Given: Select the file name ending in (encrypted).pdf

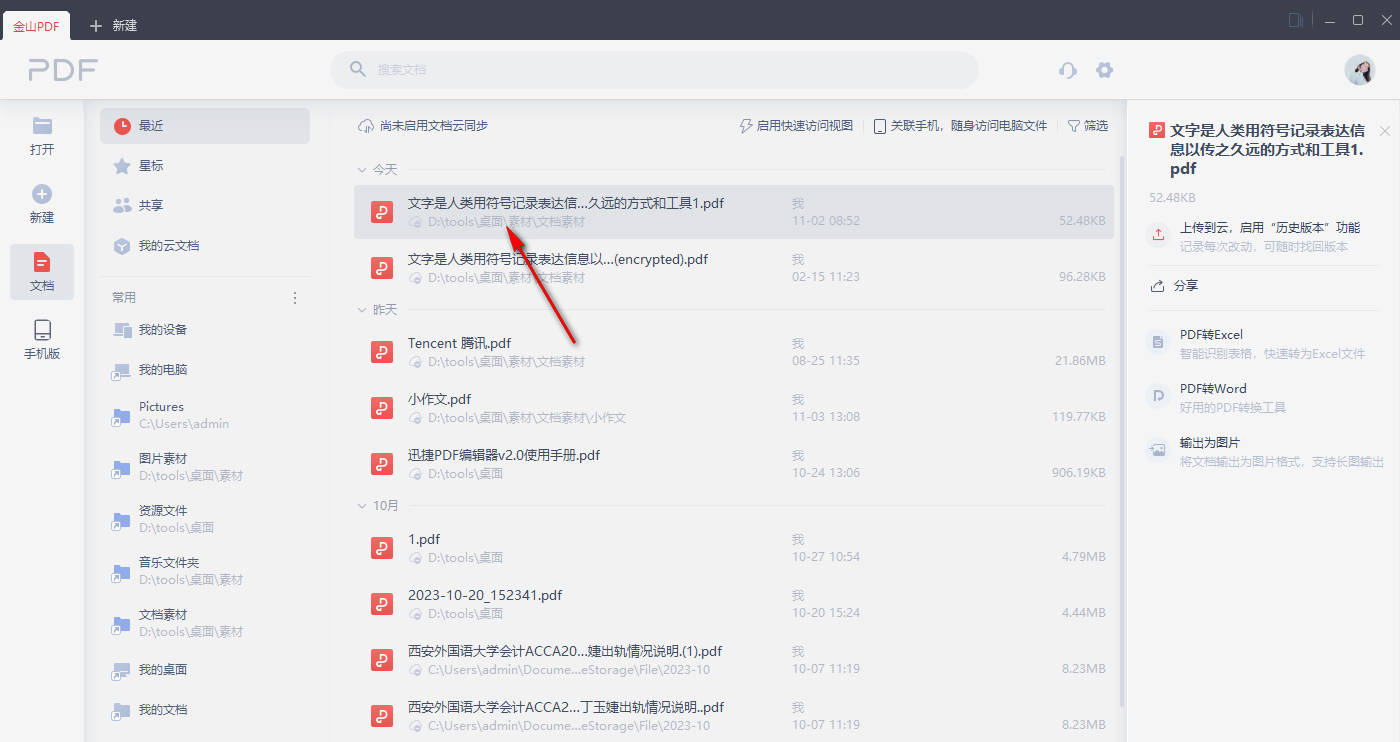Looking at the screenshot, I should [x=558, y=259].
